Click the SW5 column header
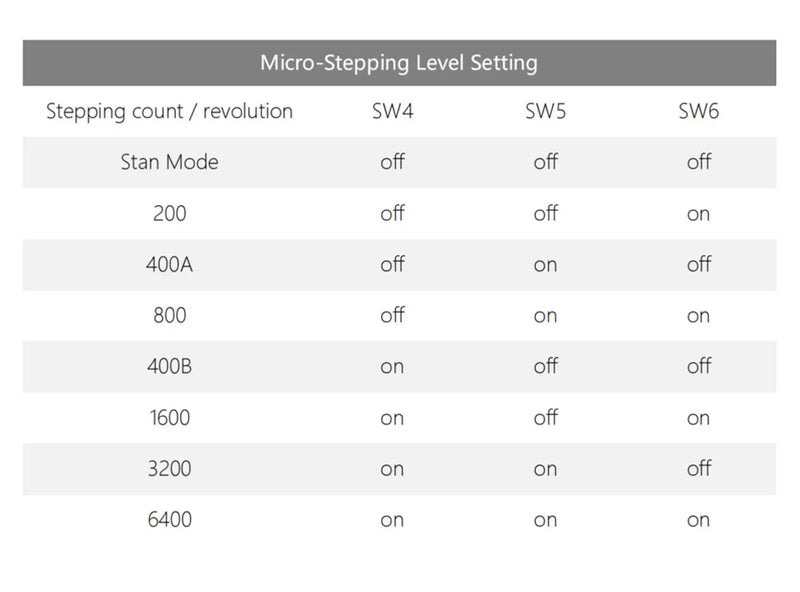The height and width of the screenshot is (592, 800). click(x=545, y=111)
